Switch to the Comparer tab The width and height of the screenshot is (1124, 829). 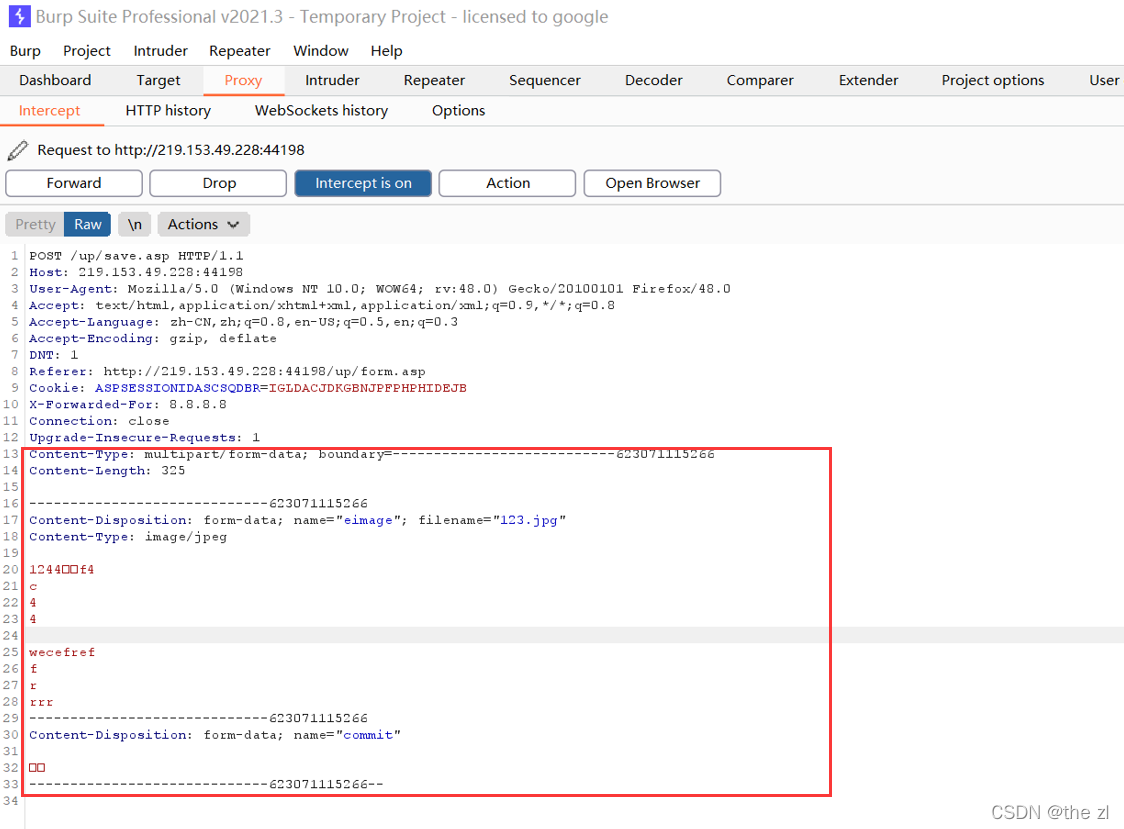[x=760, y=80]
